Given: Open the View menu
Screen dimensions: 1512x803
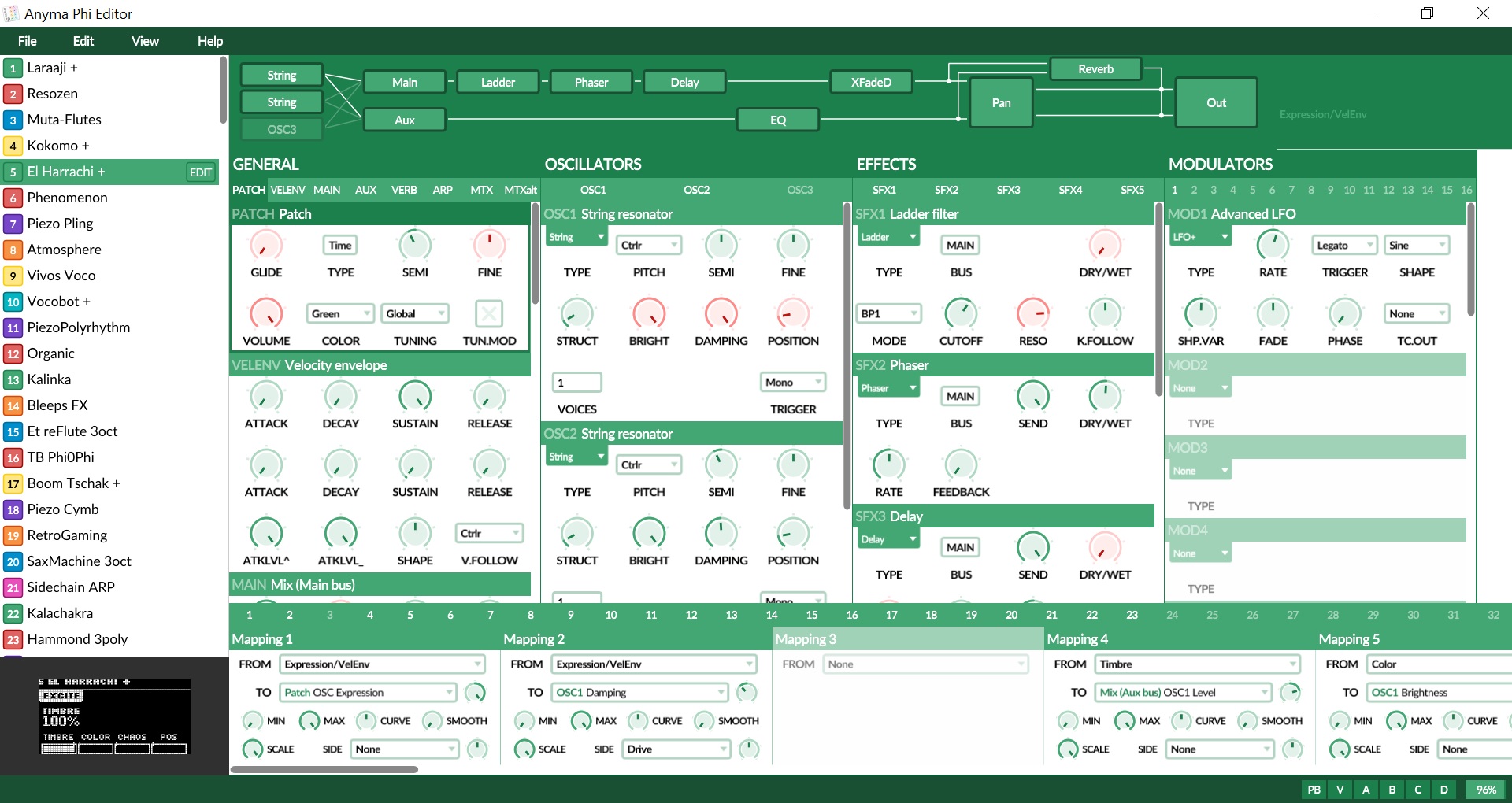Looking at the screenshot, I should tap(145, 41).
